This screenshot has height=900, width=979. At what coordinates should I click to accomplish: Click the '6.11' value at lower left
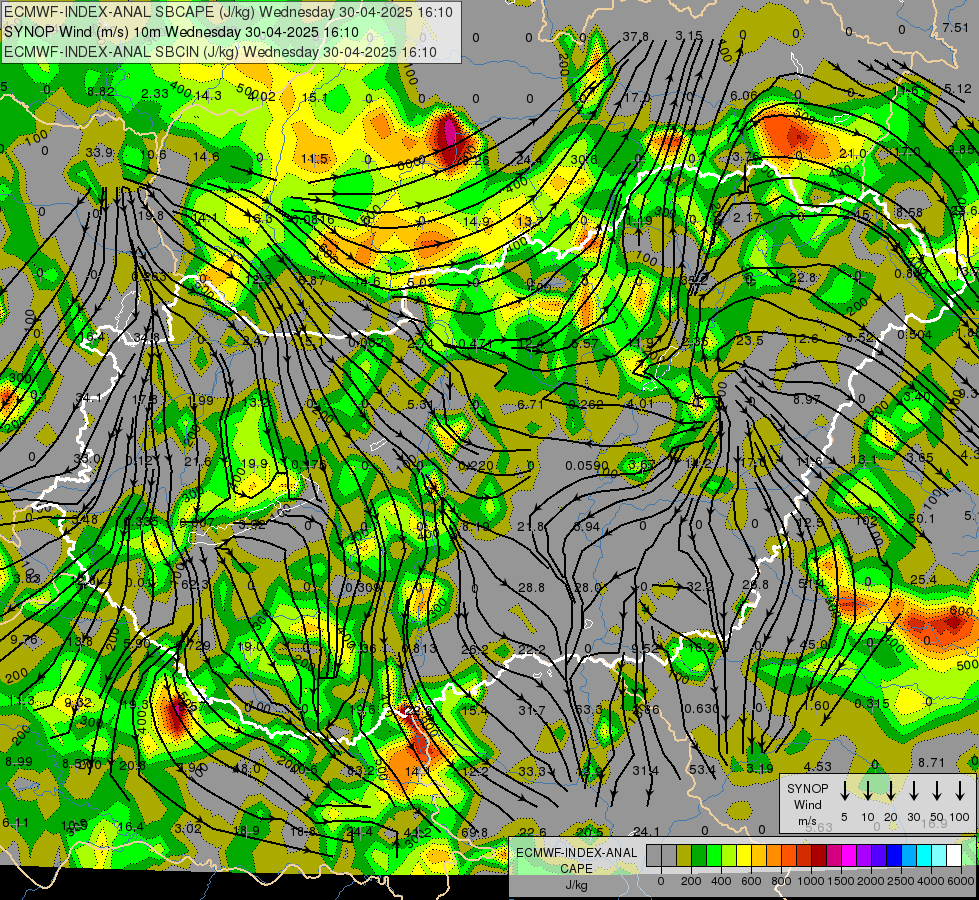16,823
